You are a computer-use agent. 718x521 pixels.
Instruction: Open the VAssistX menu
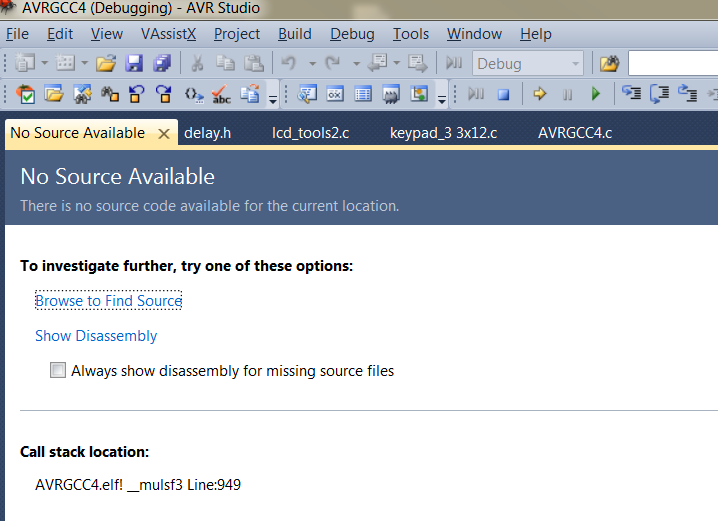pyautogui.click(x=169, y=34)
